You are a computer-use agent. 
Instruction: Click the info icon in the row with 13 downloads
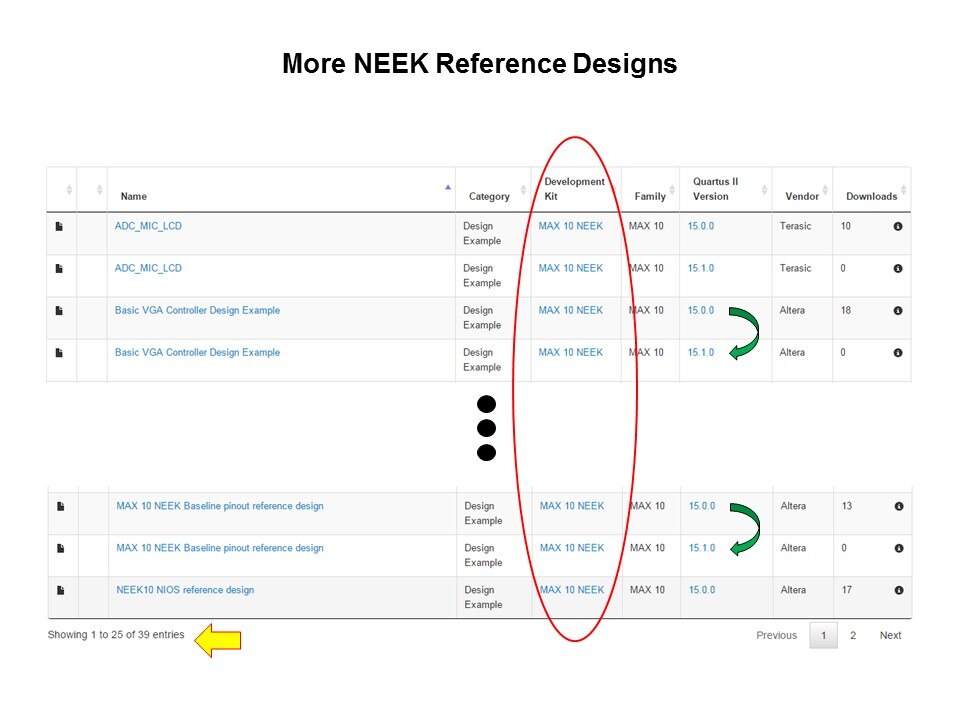898,507
